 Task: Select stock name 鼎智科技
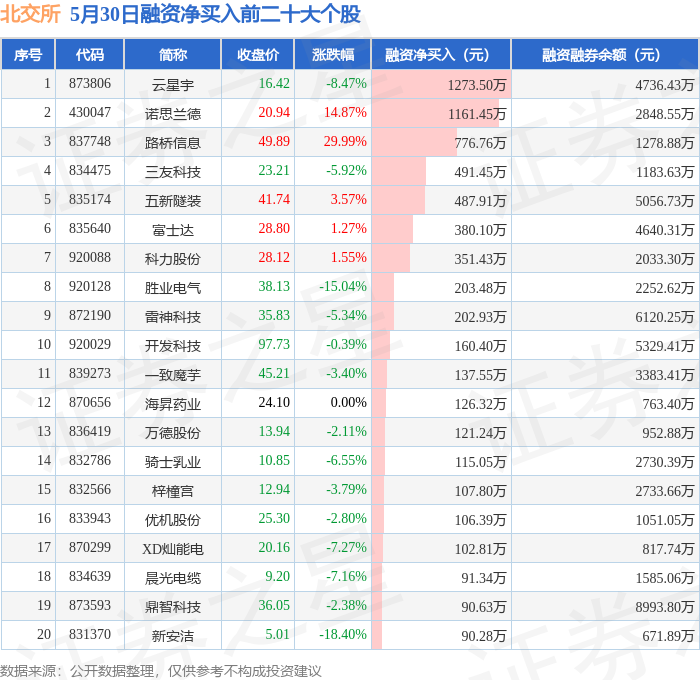pyautogui.click(x=173, y=607)
